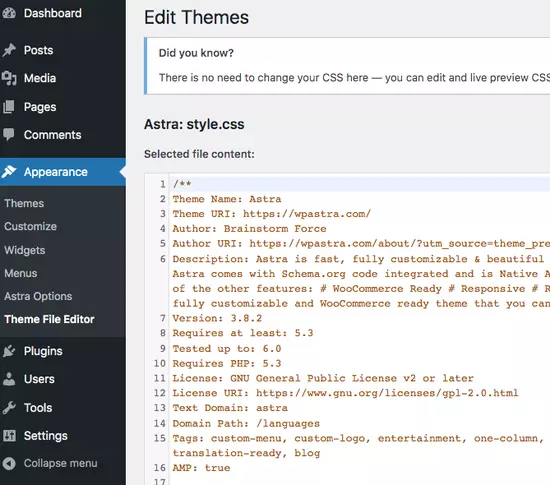Click the Edit Themes page heading
This screenshot has height=485, width=550.
click(x=196, y=18)
